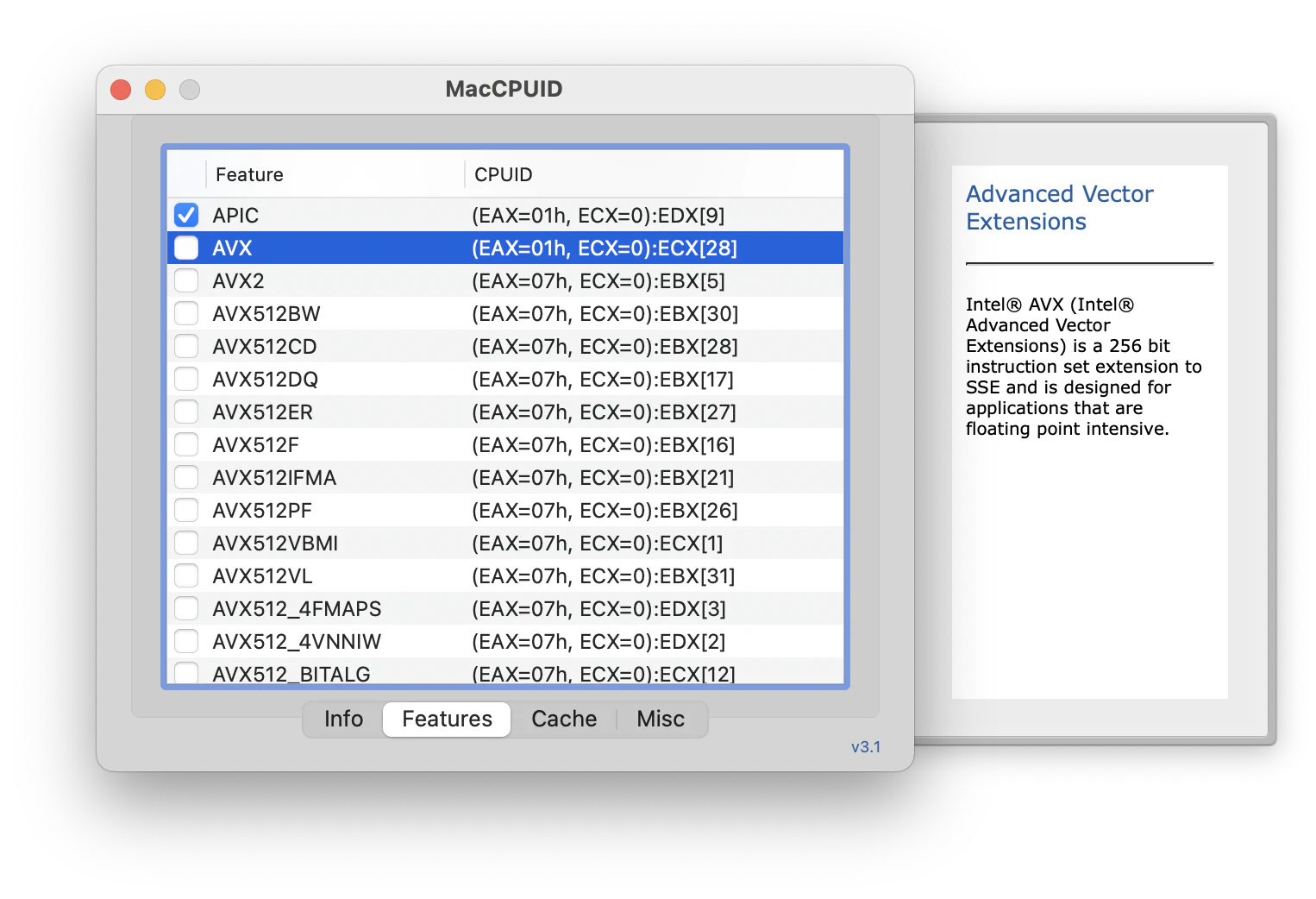Click CPUID value (EAX=07h, ECX=0):EBX[27]

[604, 412]
